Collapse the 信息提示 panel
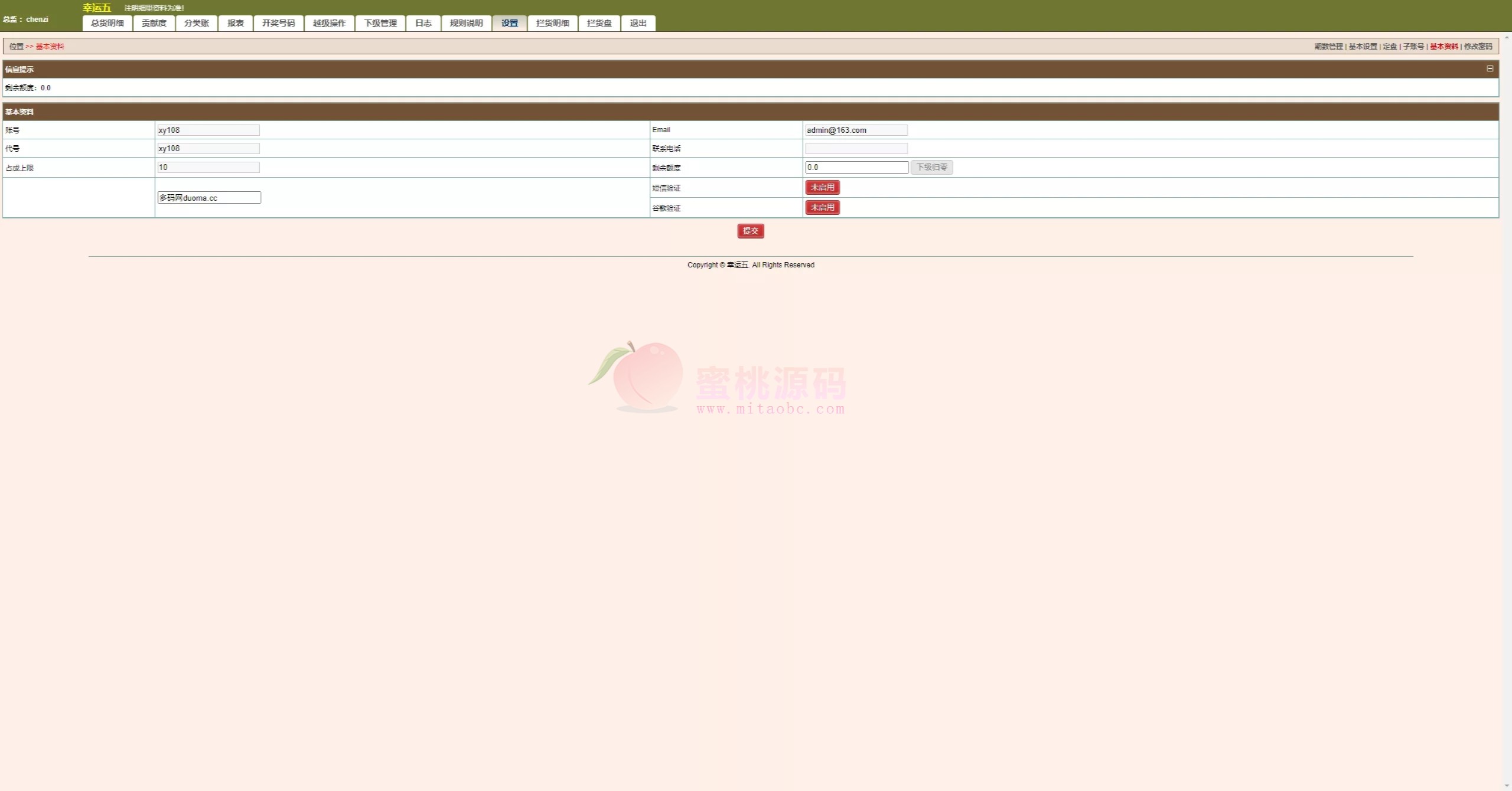 pyautogui.click(x=1490, y=68)
